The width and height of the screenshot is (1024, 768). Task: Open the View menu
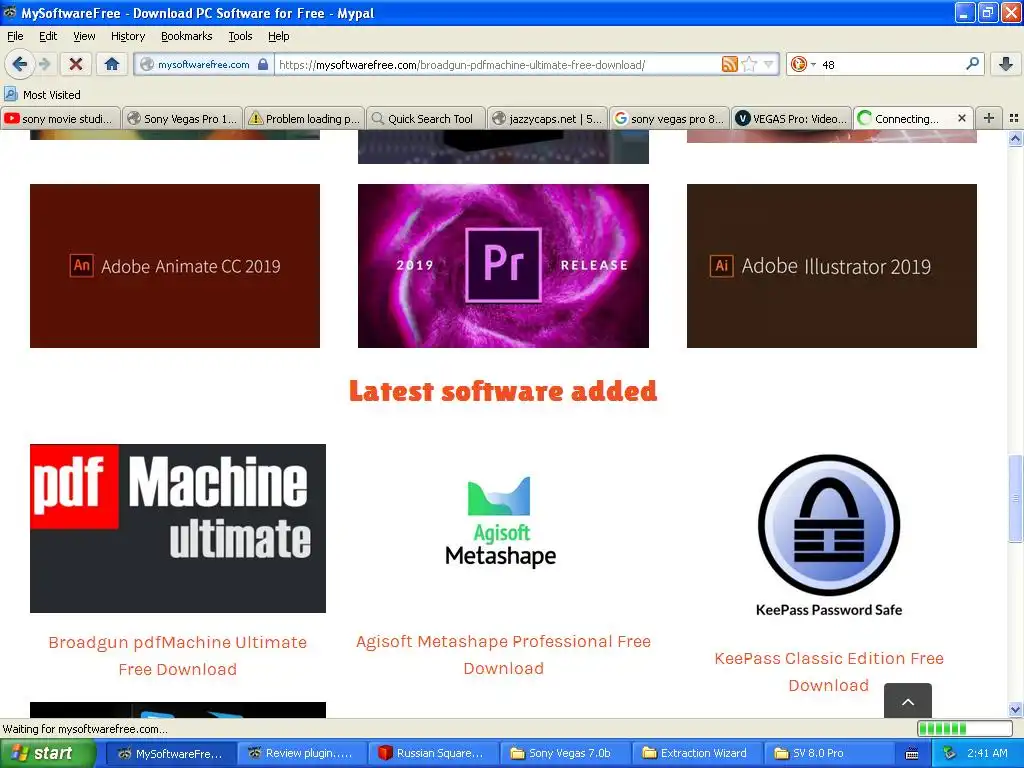tap(84, 36)
